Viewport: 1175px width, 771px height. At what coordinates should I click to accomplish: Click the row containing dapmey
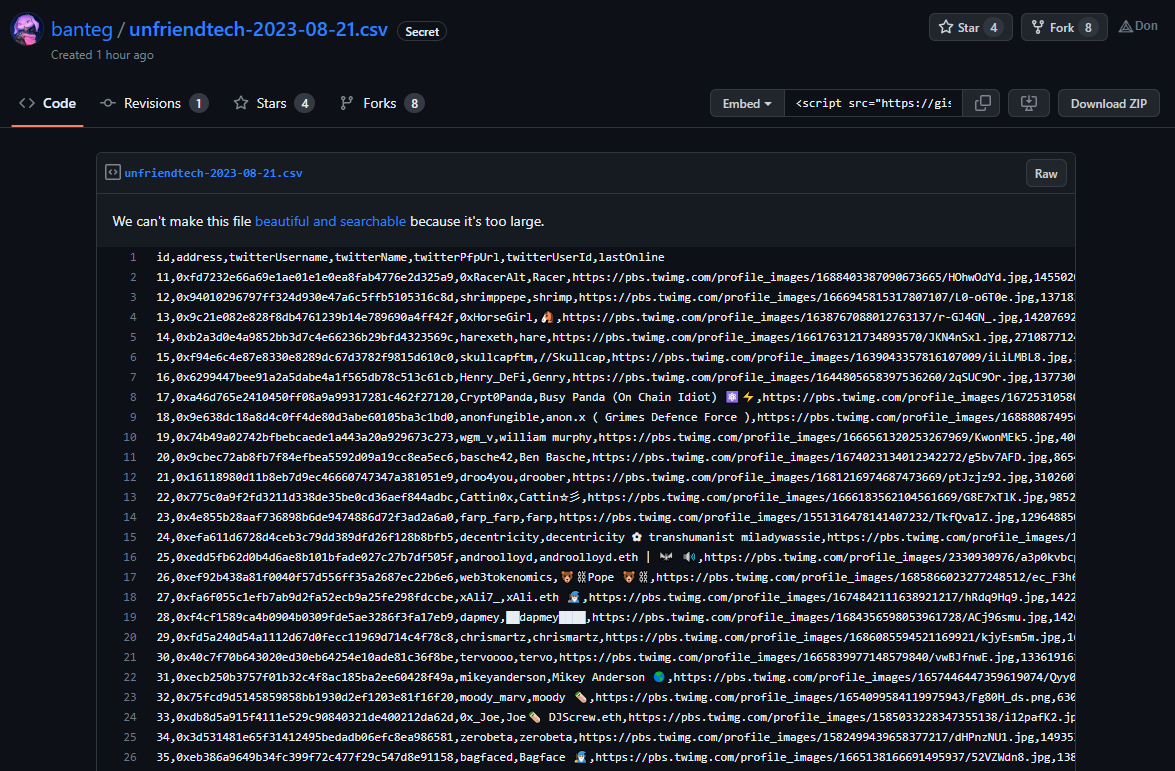[x=615, y=617]
